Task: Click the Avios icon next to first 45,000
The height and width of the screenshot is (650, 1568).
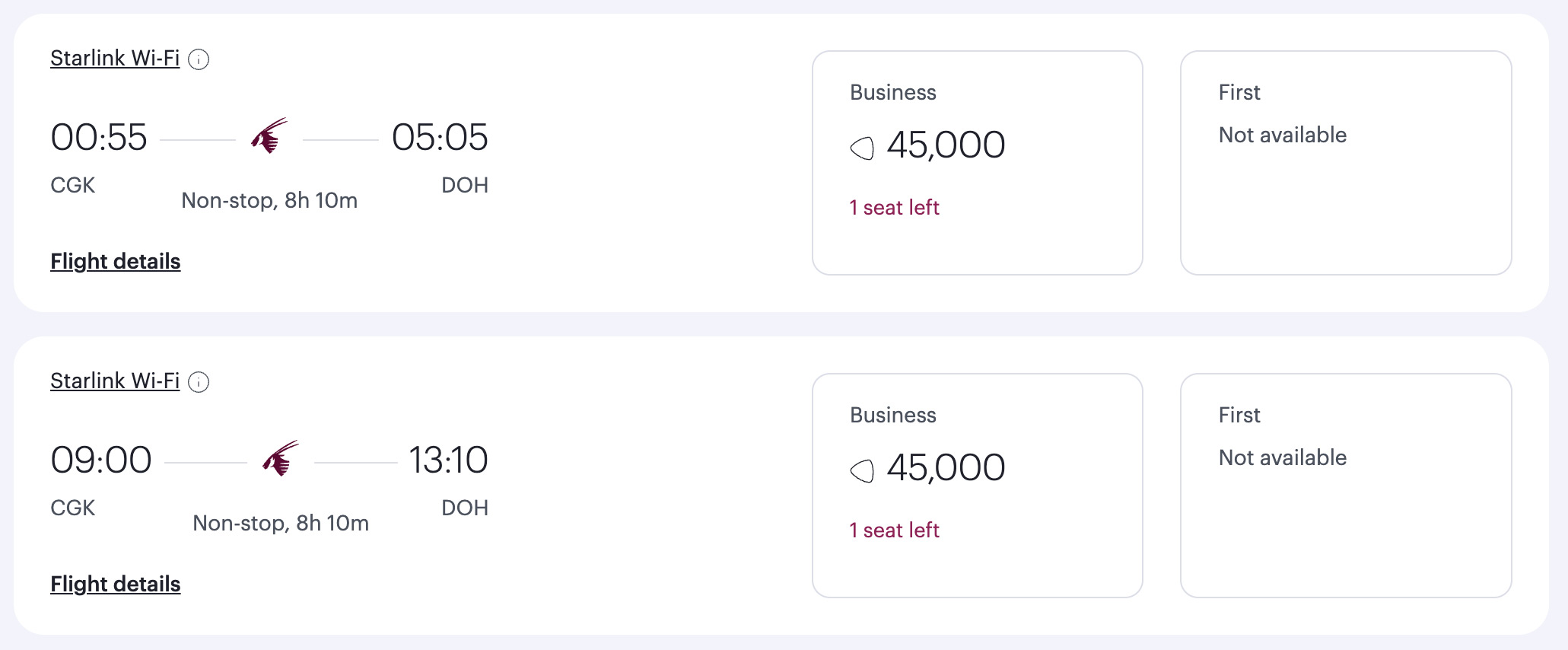Action: tap(862, 148)
